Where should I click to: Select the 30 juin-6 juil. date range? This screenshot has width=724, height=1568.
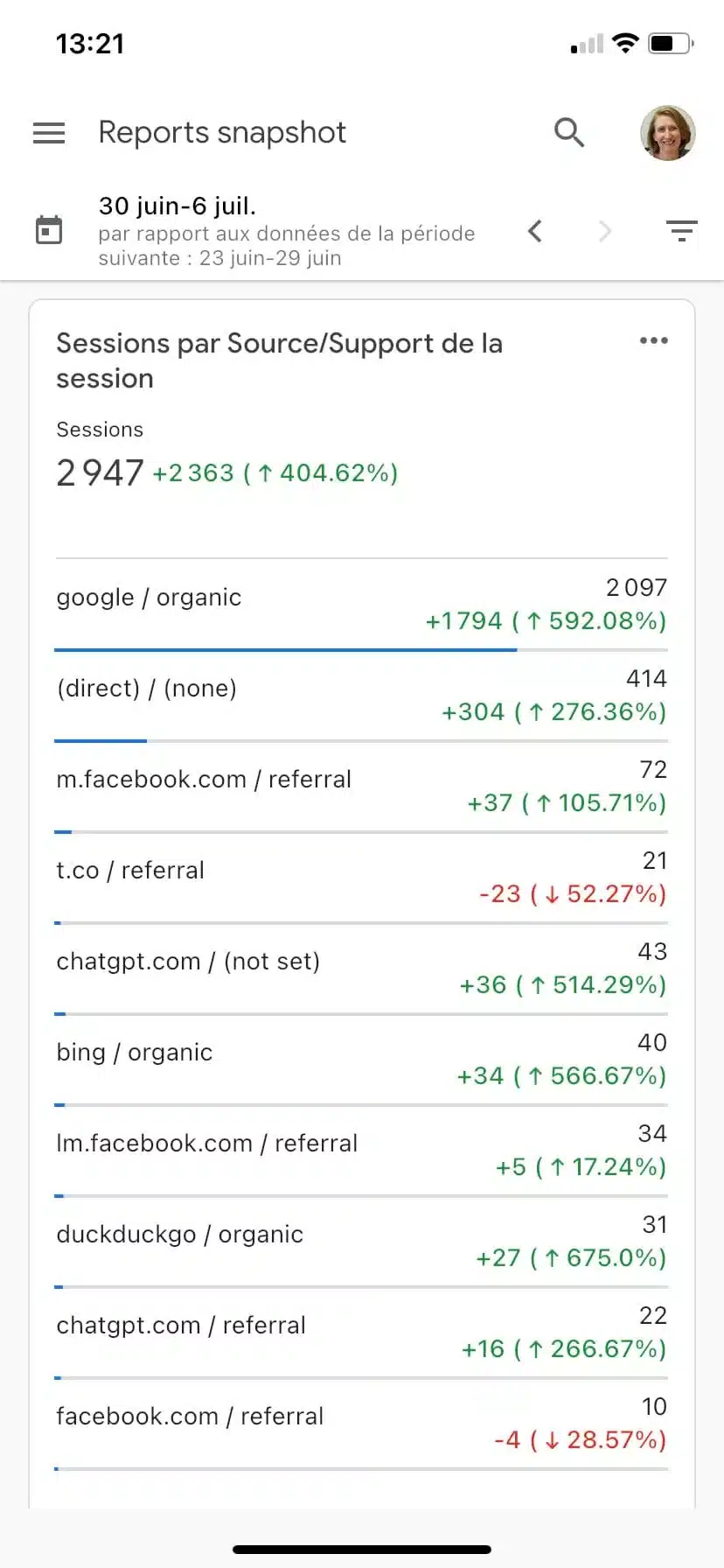pos(178,206)
